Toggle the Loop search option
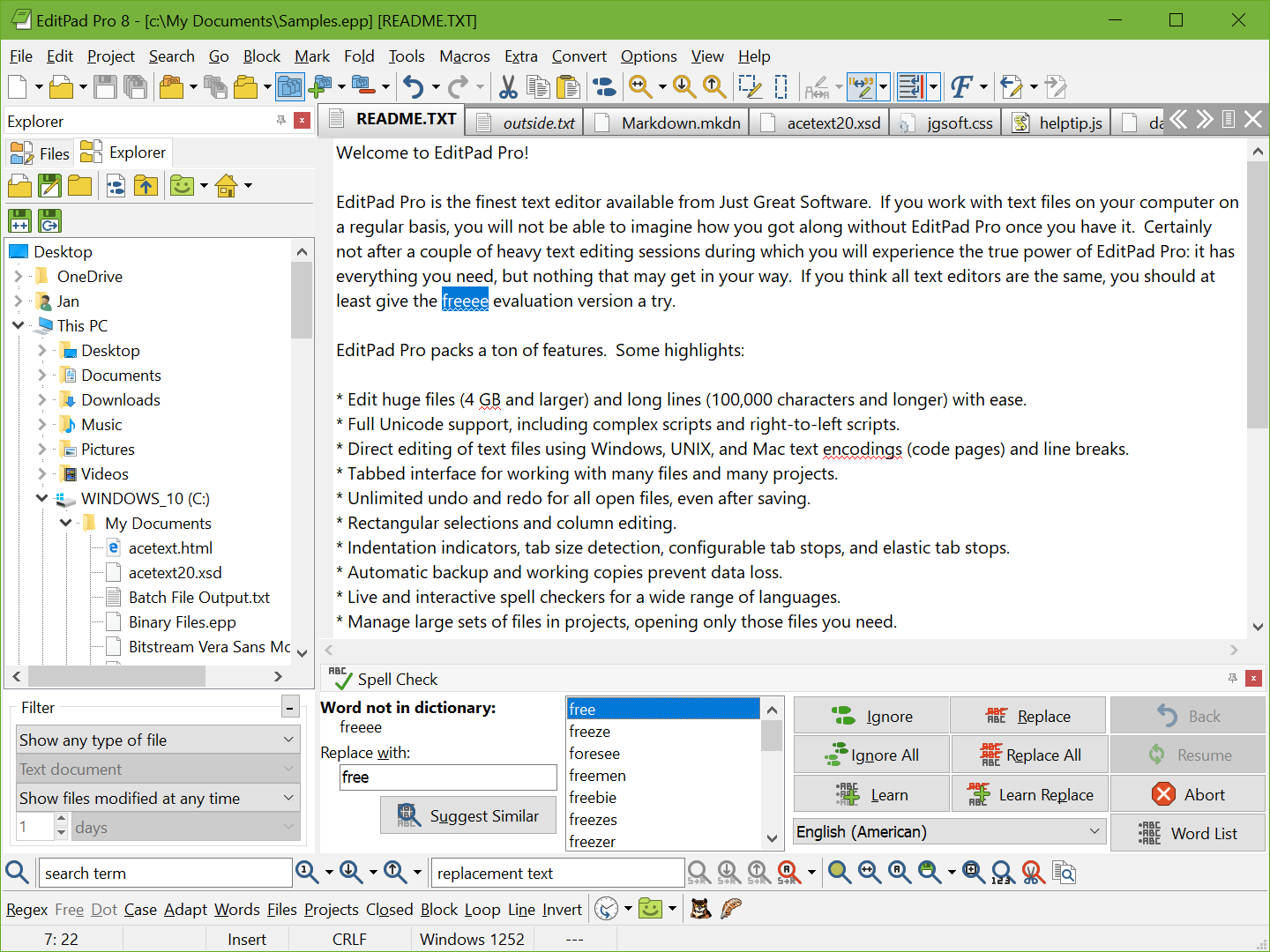 click(x=482, y=909)
